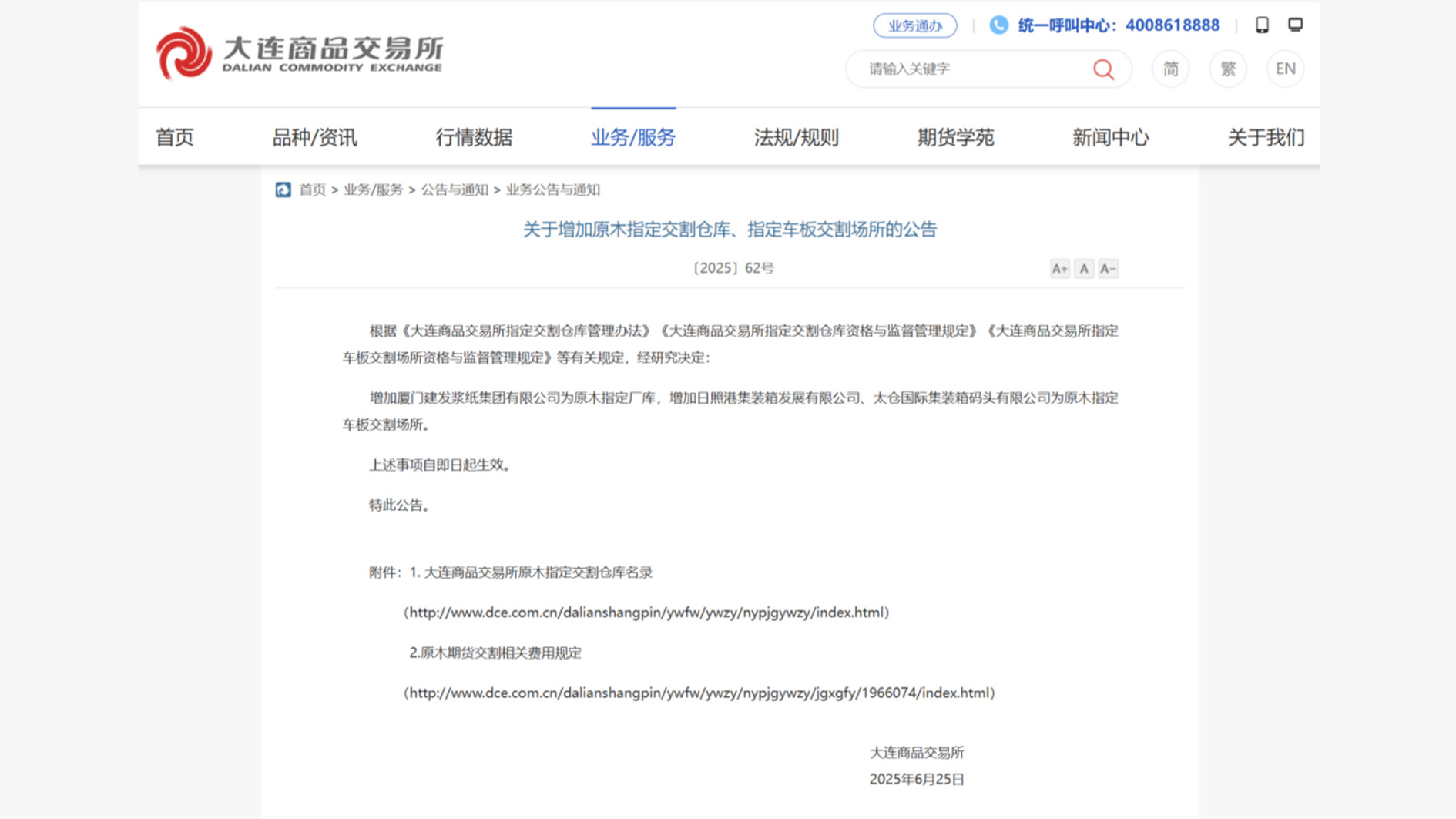Open the 品种/资讯 navigation dropdown
Viewport: 1456px width, 819px height.
coord(316,137)
